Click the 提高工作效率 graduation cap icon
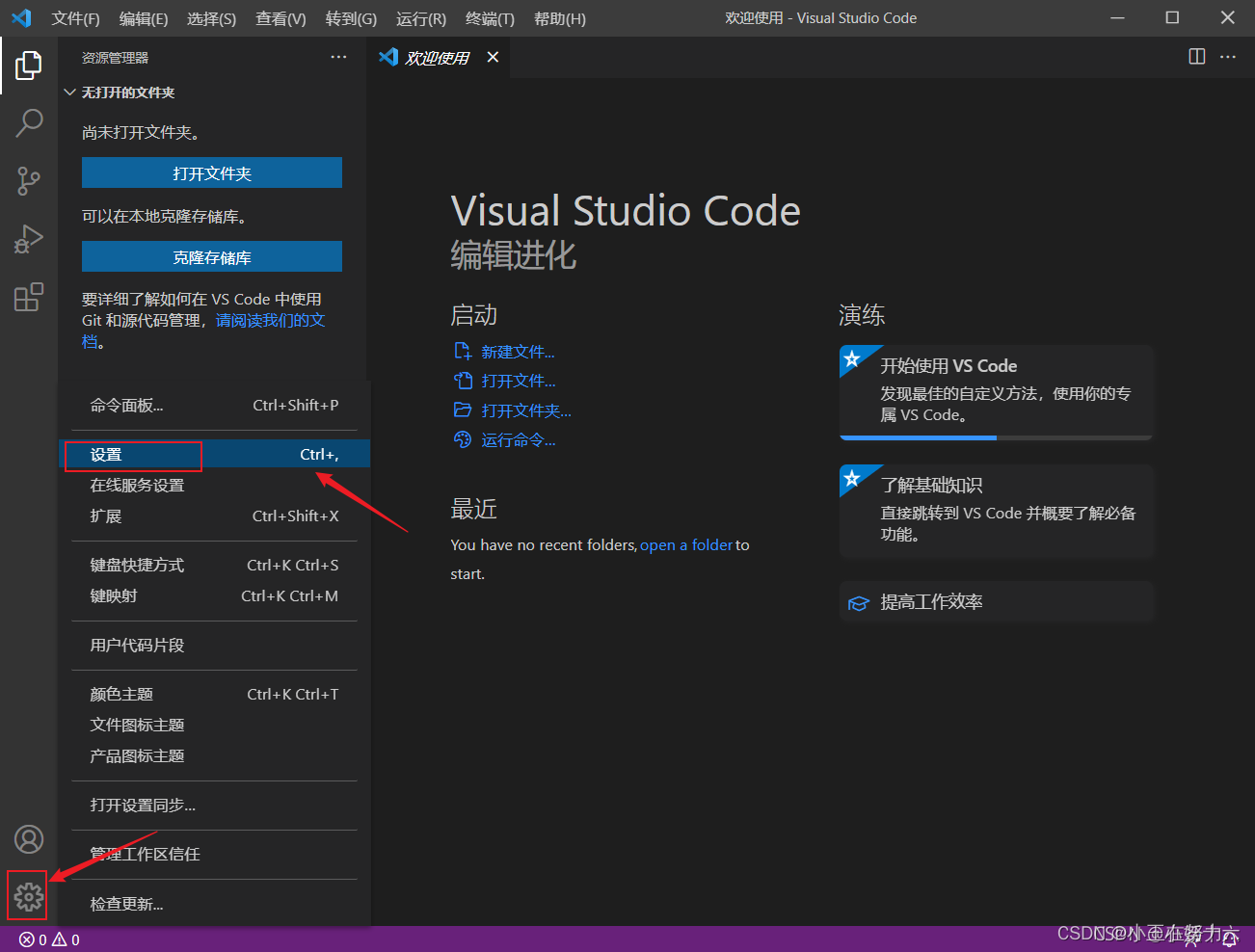 coord(859,603)
